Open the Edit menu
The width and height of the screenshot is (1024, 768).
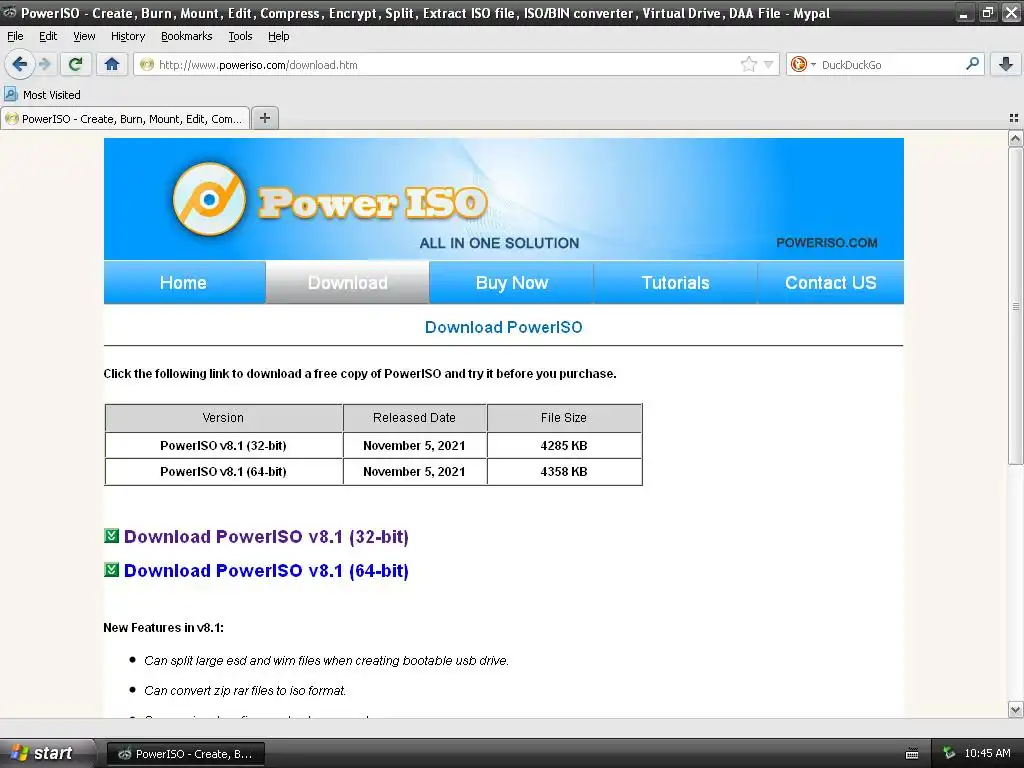(48, 36)
